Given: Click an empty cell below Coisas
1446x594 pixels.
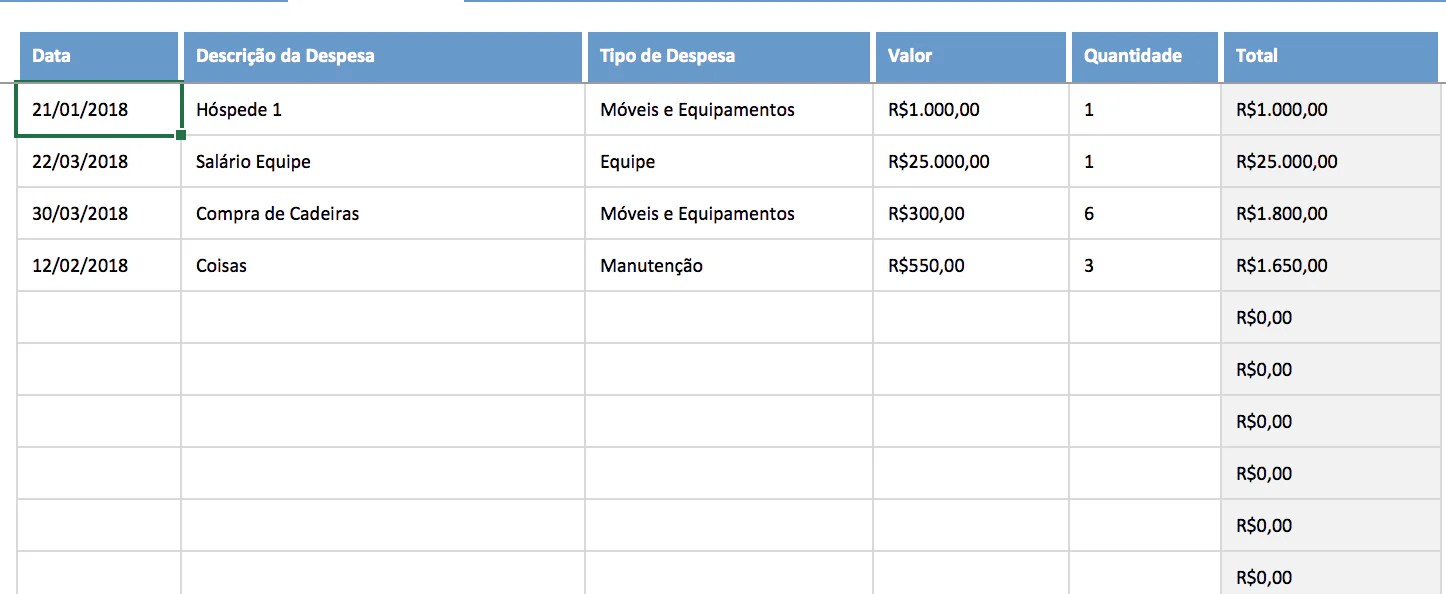Looking at the screenshot, I should pyautogui.click(x=382, y=317).
